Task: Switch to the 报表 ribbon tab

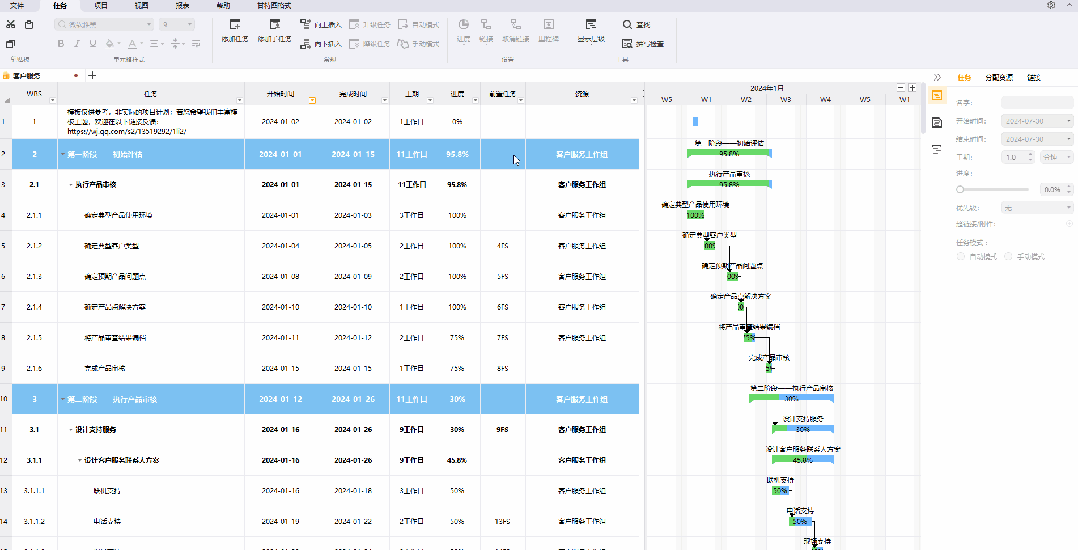Action: click(182, 6)
